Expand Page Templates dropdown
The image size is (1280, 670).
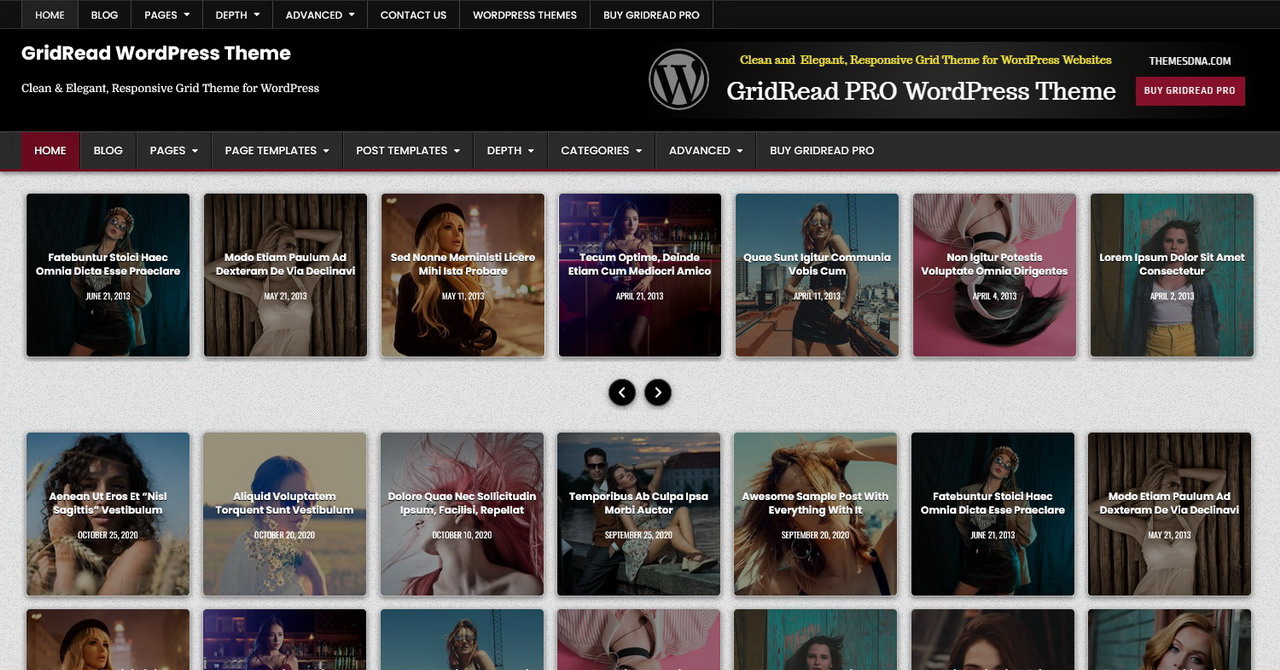tap(277, 150)
